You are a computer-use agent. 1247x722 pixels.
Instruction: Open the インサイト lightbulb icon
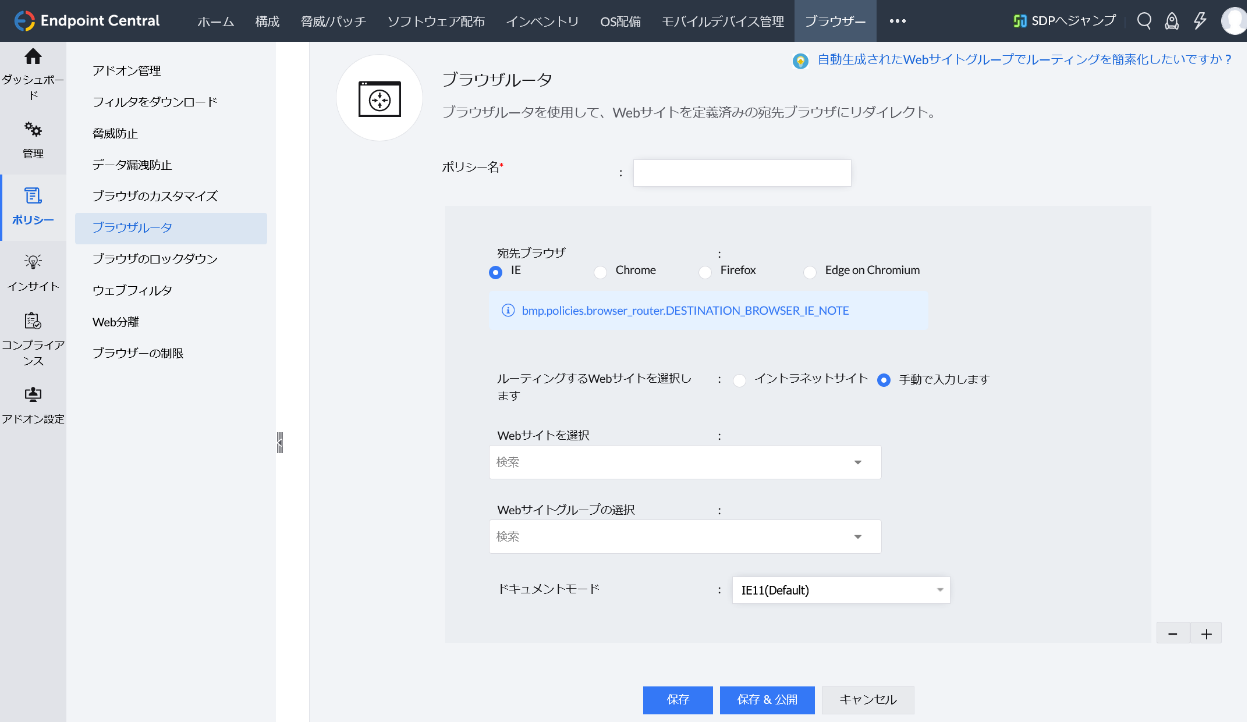33,262
